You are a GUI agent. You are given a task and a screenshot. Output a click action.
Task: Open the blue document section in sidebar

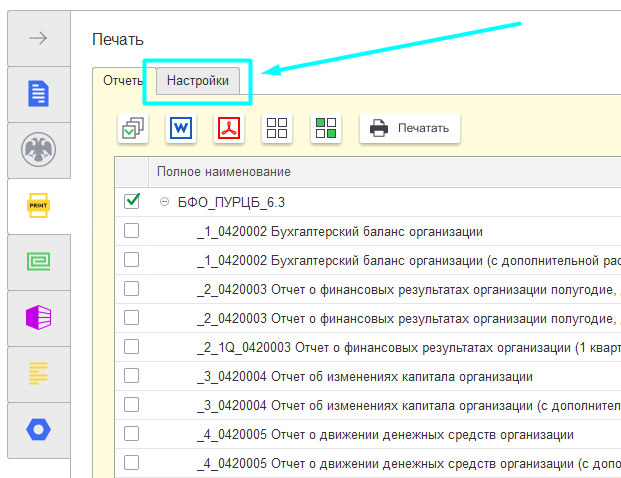point(38,95)
